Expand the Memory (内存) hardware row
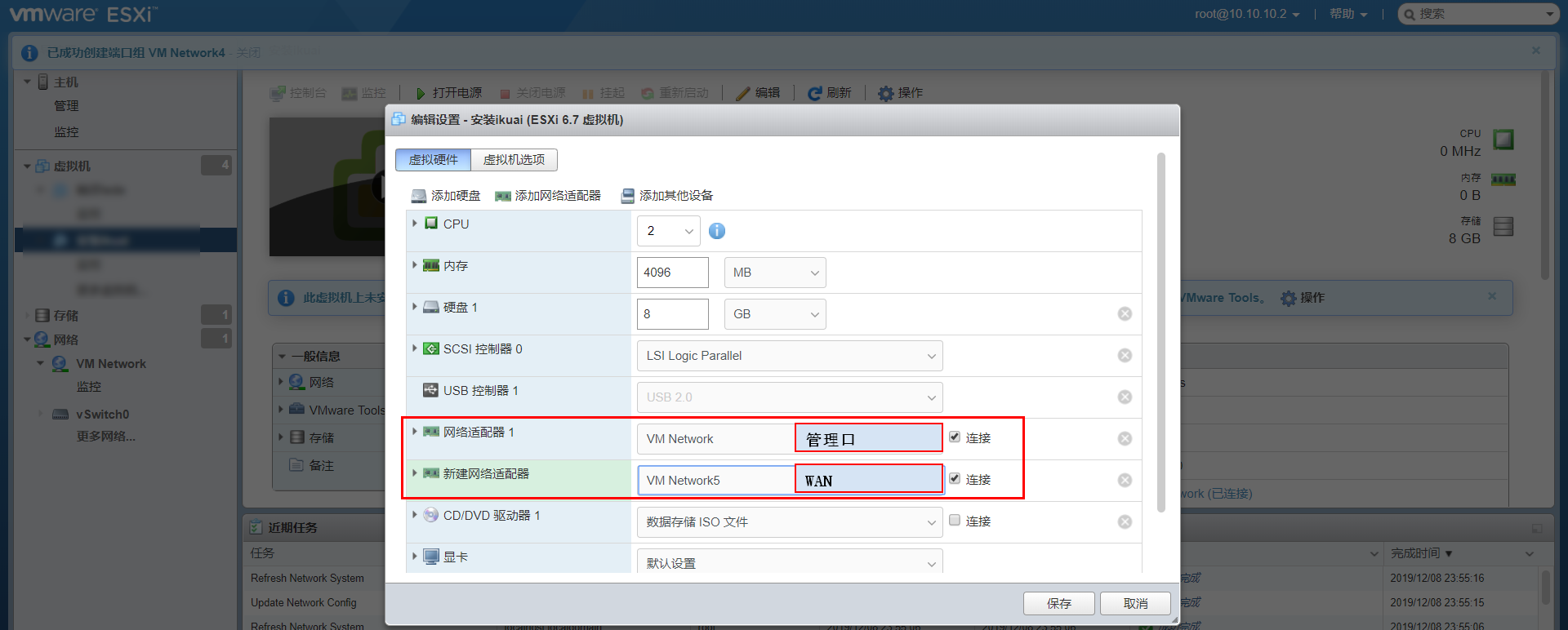Viewport: 1568px width, 630px height. pos(415,264)
